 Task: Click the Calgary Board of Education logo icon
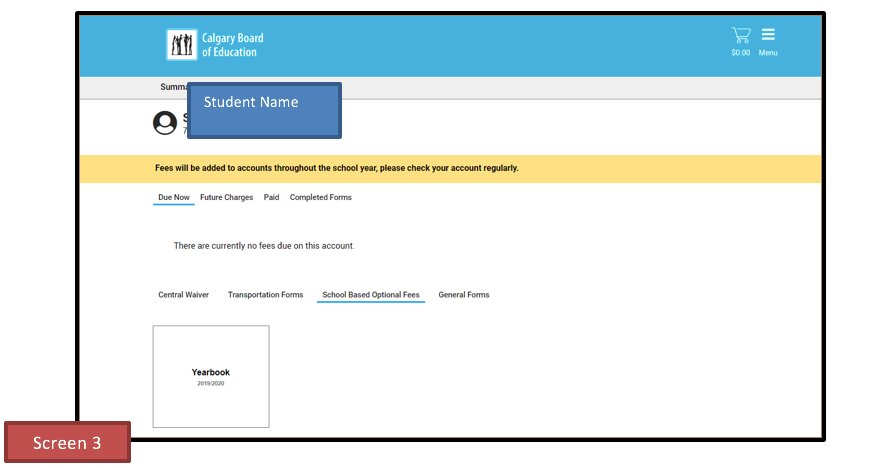point(181,45)
